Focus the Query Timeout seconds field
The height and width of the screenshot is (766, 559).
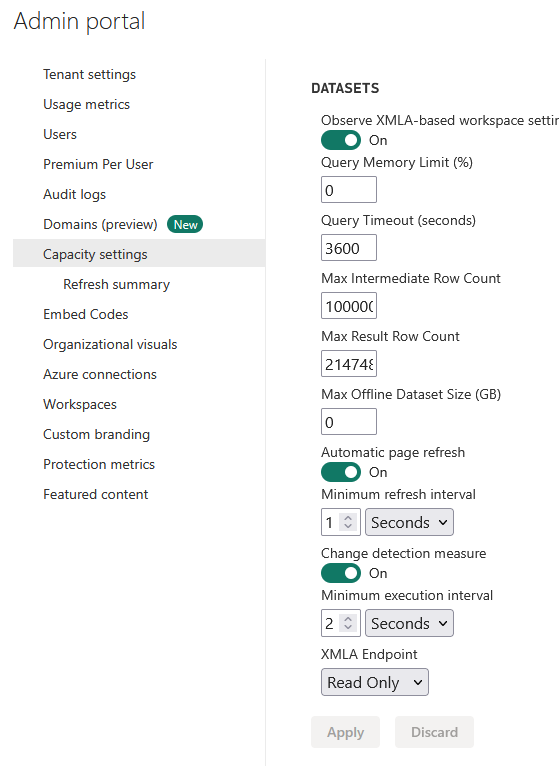tap(349, 248)
